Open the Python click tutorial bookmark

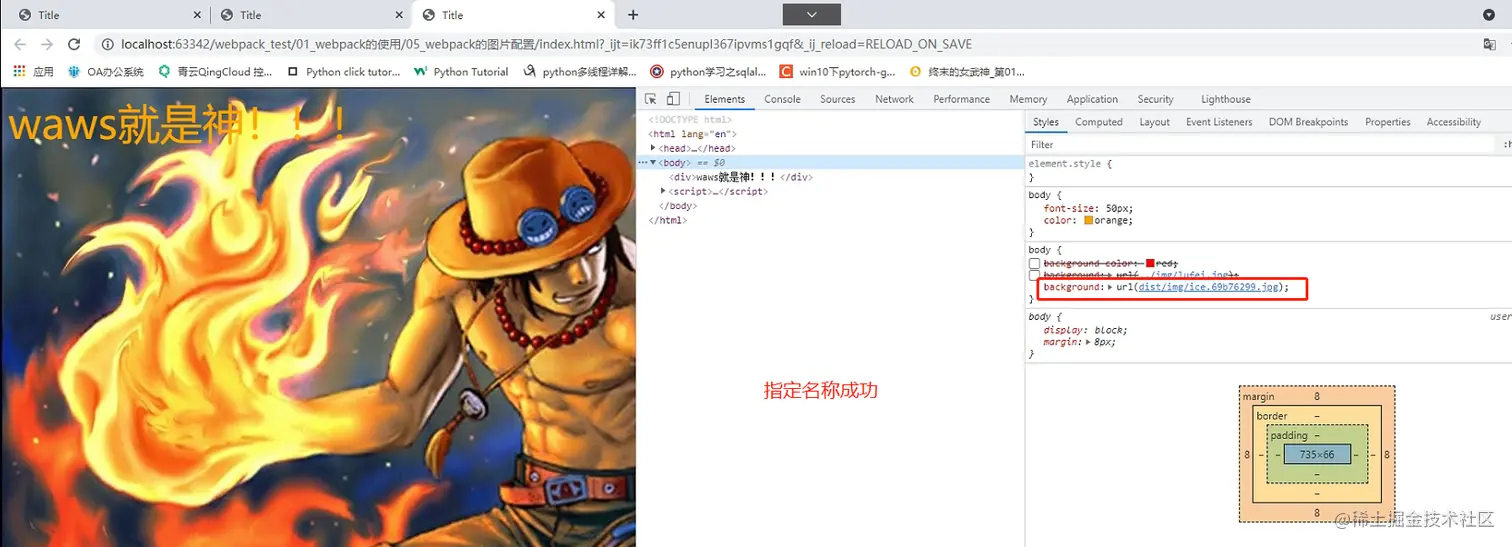coord(343,72)
